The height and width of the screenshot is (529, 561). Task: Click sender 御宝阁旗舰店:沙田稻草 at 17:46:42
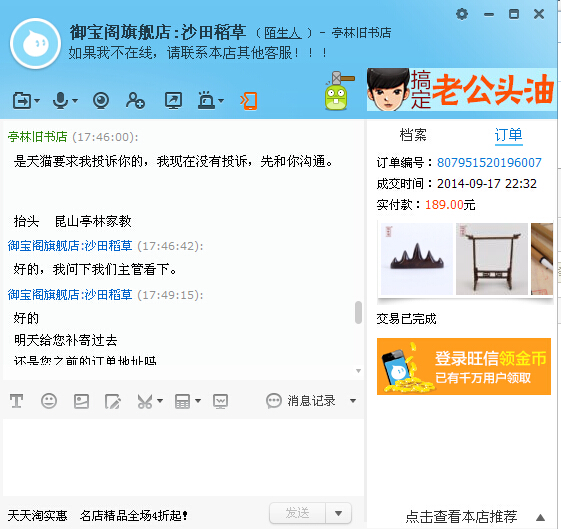click(70, 246)
